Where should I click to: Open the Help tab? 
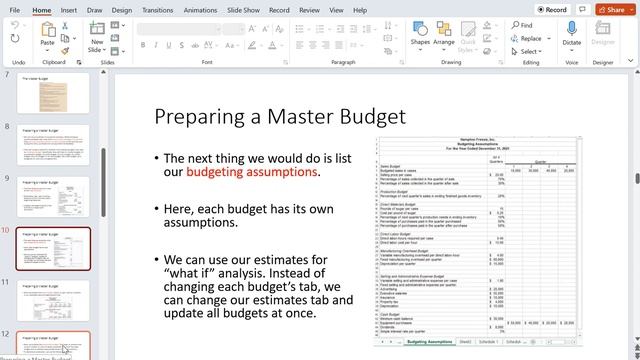coord(360,10)
